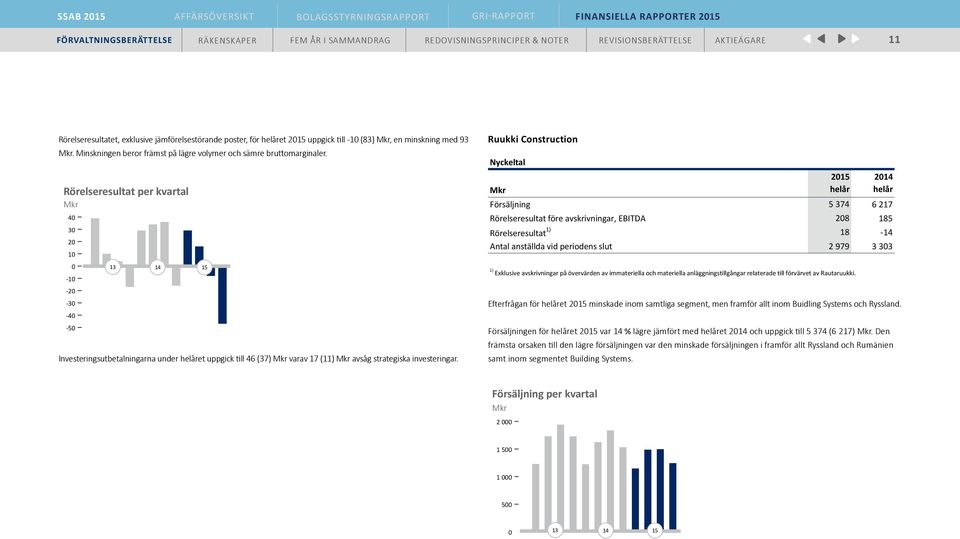
Task: Click the Rörelseresultat value -14
Action: [886, 232]
